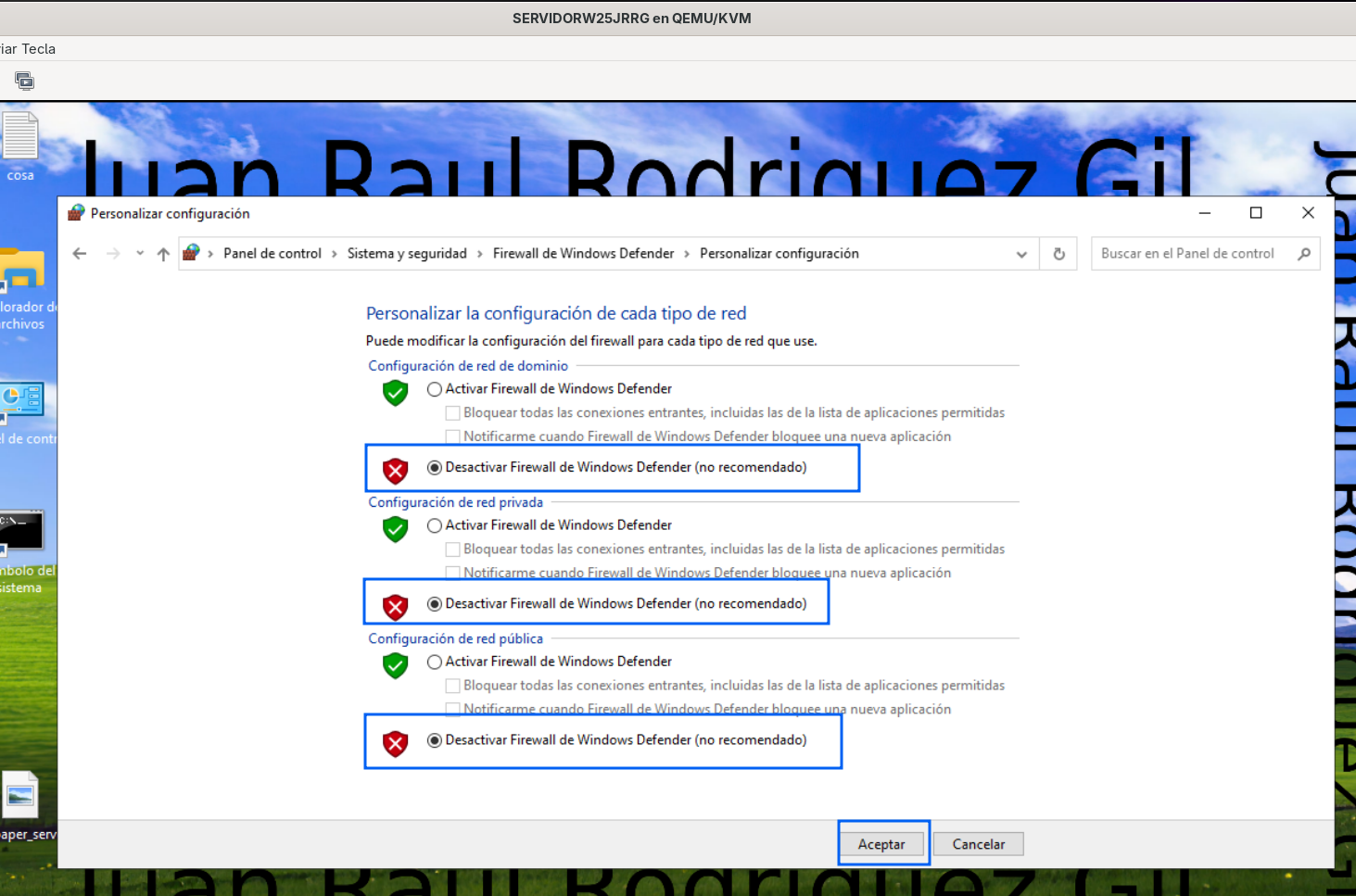
Task: Click the red shield in domain network section
Action: pos(396,471)
